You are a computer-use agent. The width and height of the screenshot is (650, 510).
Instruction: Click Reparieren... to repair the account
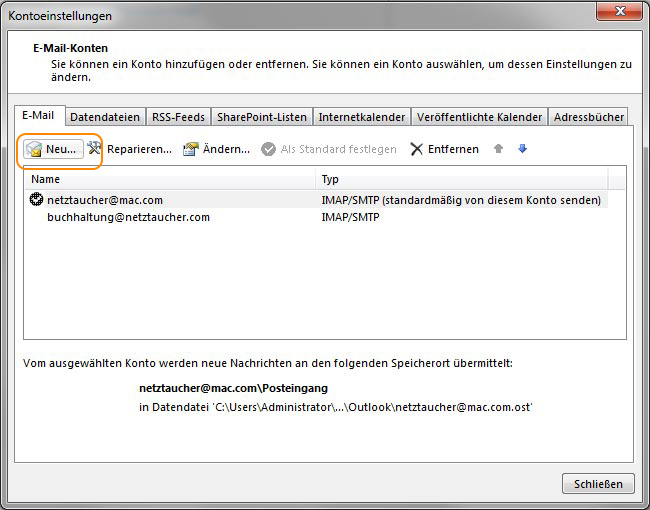129,149
